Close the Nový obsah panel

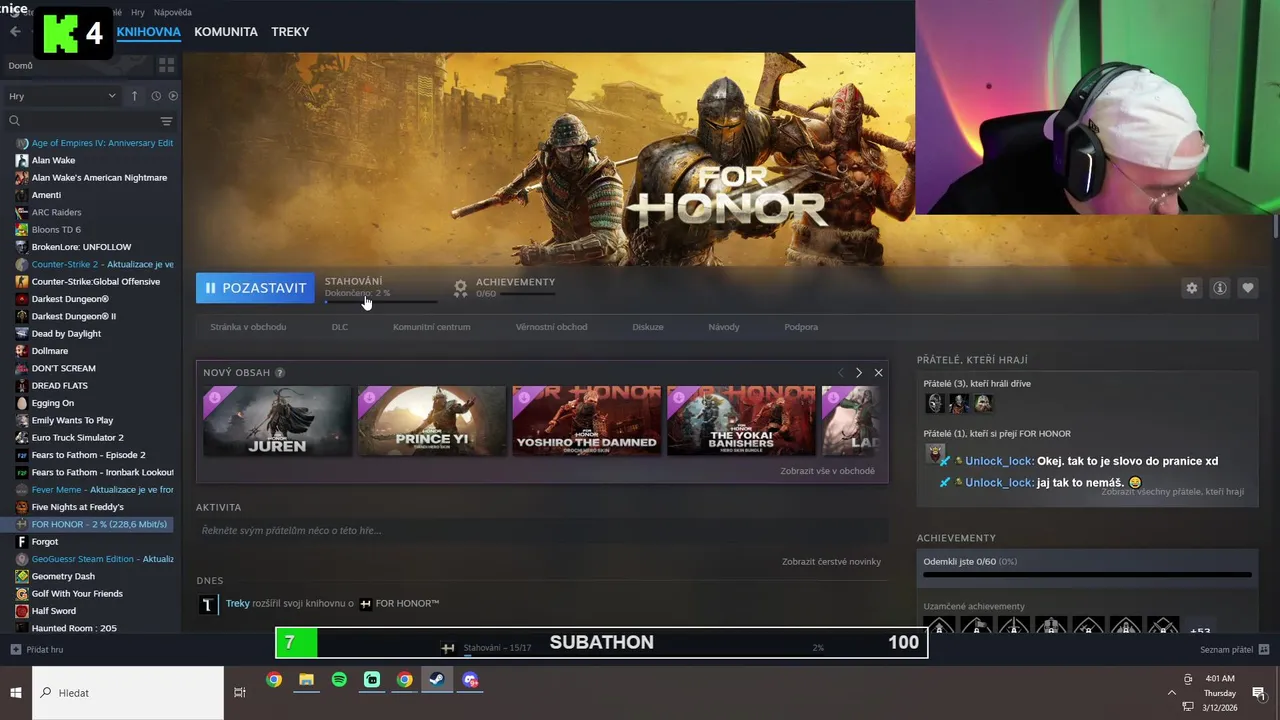pos(878,373)
